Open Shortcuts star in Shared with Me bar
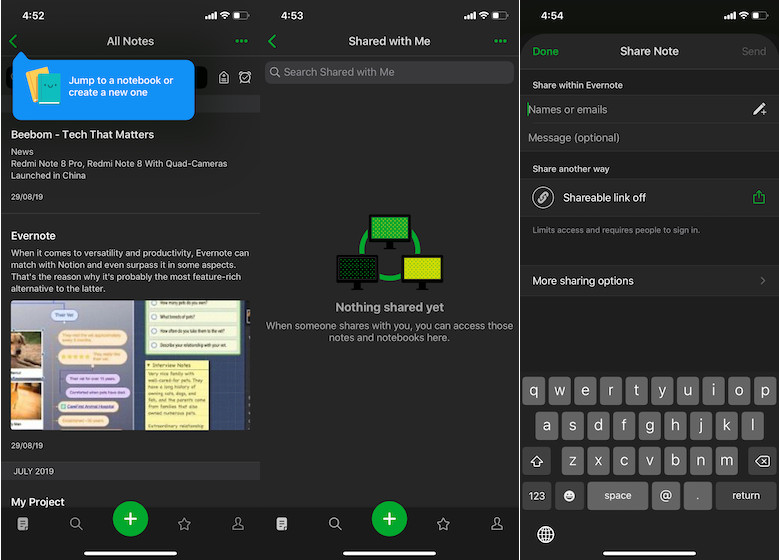Viewport: 779px width, 560px height. pyautogui.click(x=443, y=524)
